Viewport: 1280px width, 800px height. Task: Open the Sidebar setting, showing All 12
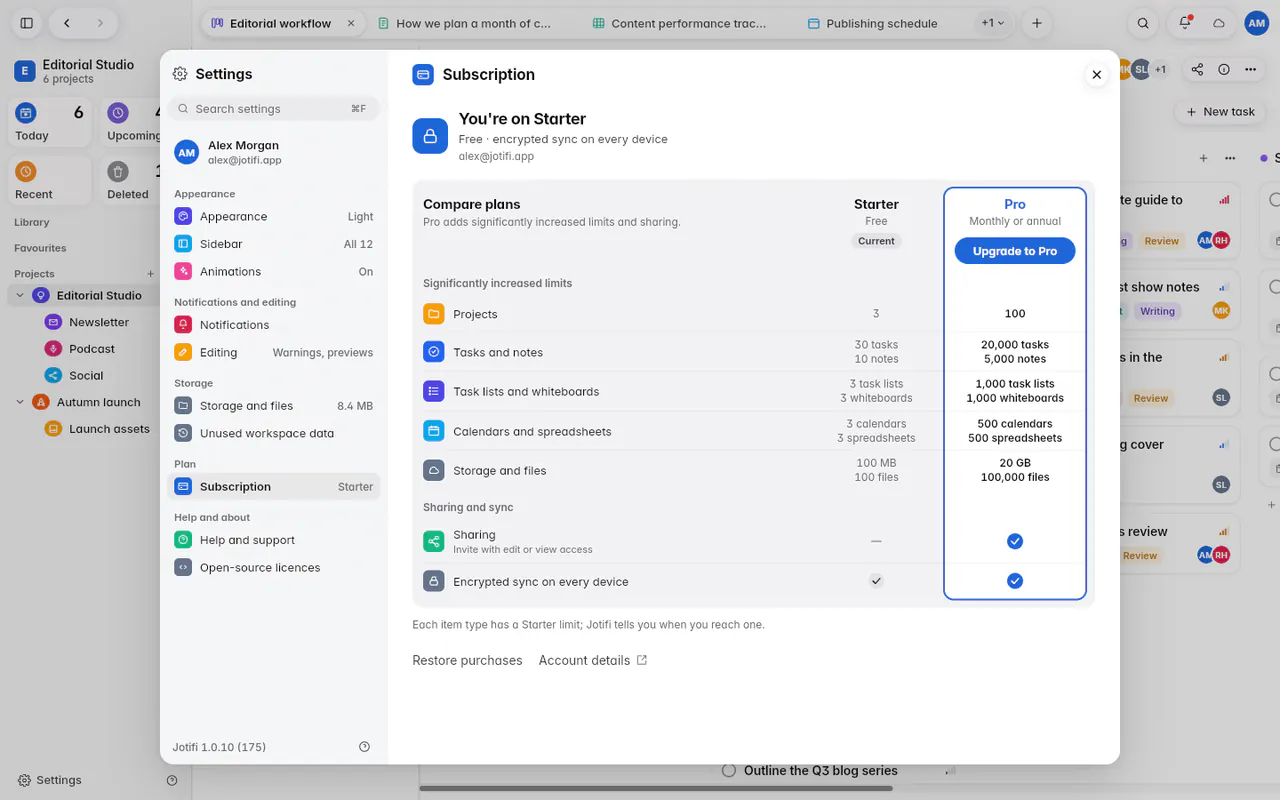[x=273, y=244]
